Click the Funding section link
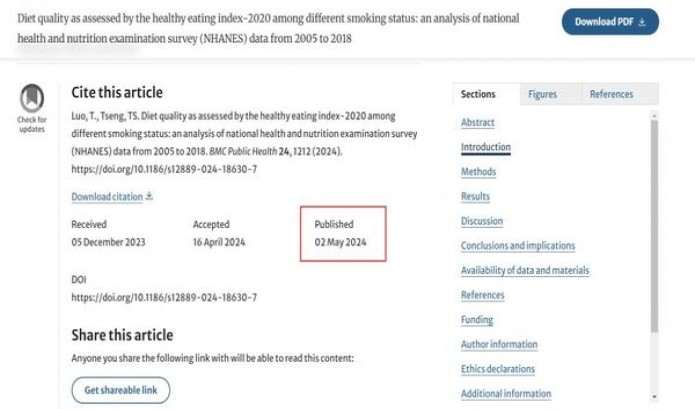This screenshot has height=409, width=695. tap(477, 320)
